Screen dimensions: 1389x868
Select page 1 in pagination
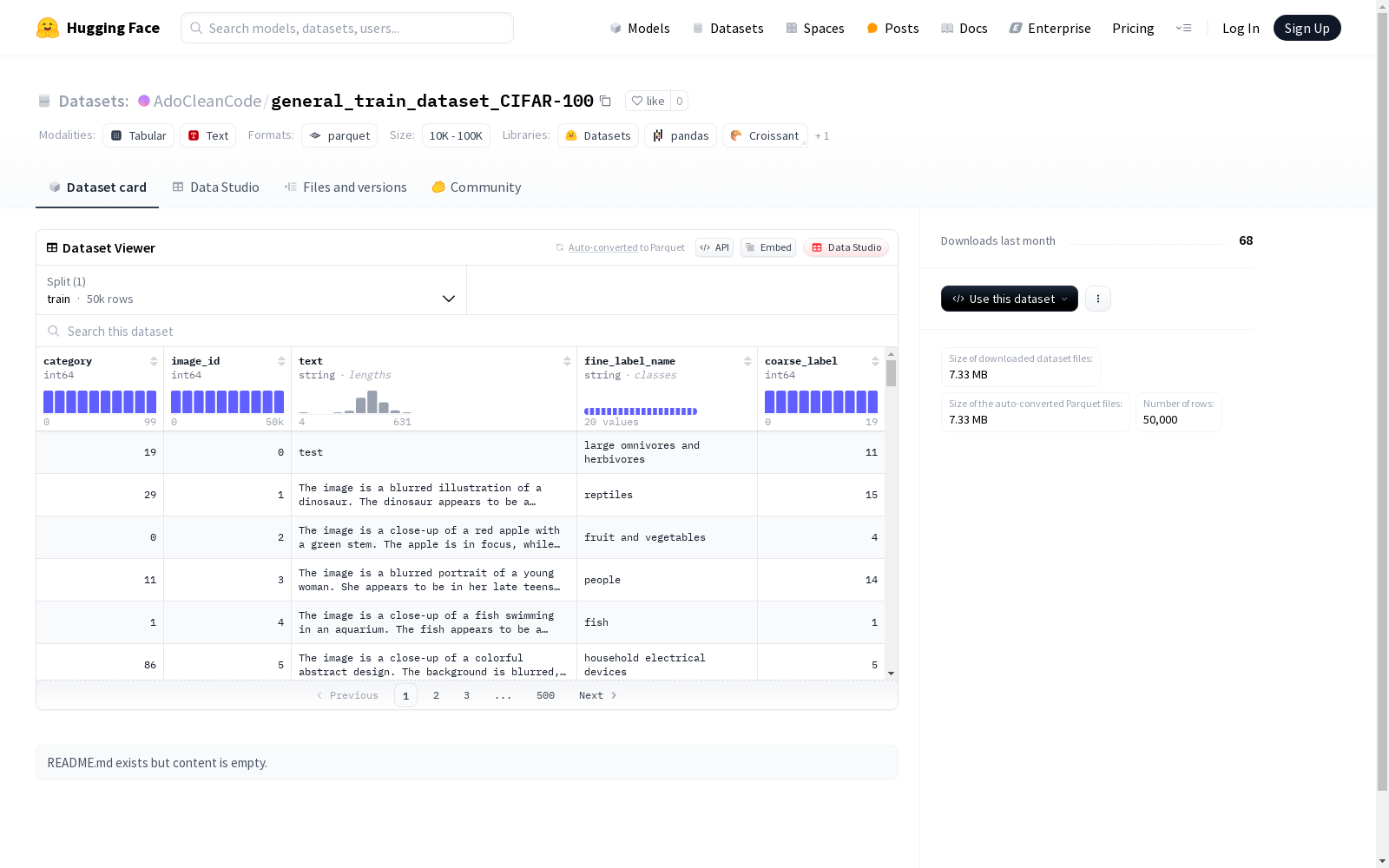[405, 695]
